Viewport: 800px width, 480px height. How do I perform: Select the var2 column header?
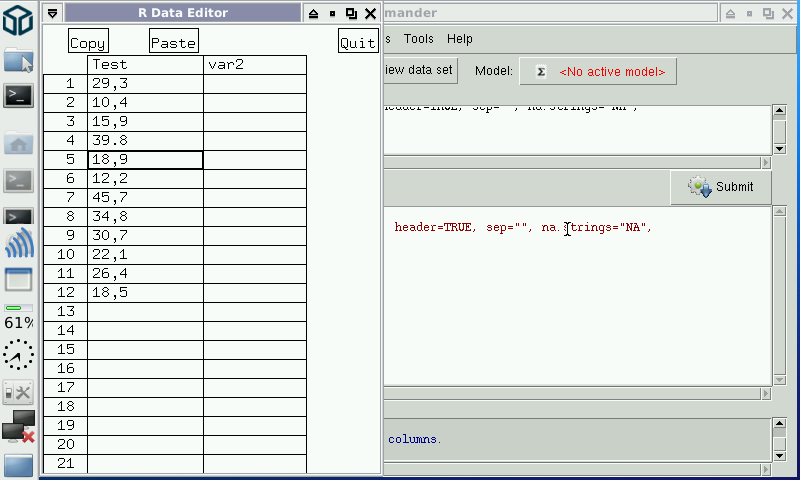point(255,65)
